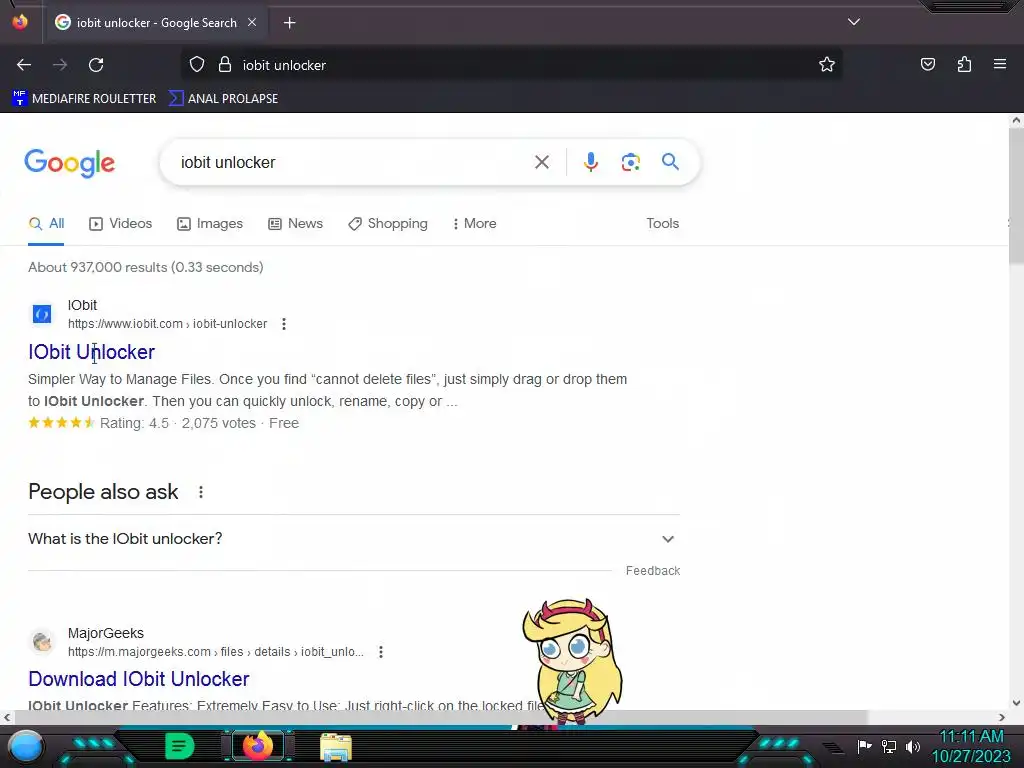Start voice search with microphone icon
Screen dimensions: 1024x768
(x=590, y=162)
